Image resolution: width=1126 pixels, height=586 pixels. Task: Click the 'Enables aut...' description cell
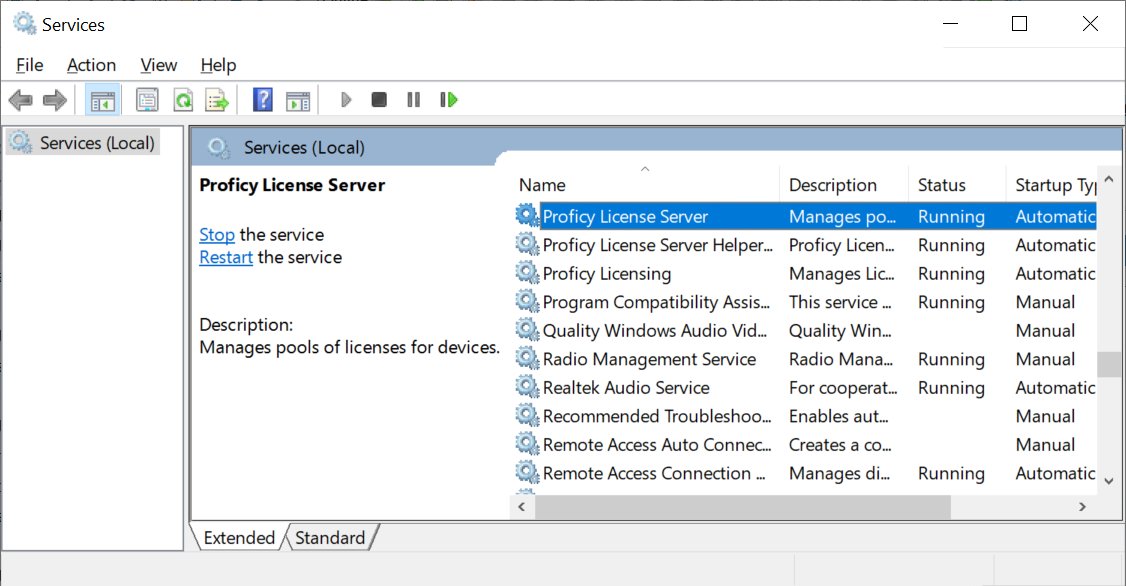pos(839,417)
